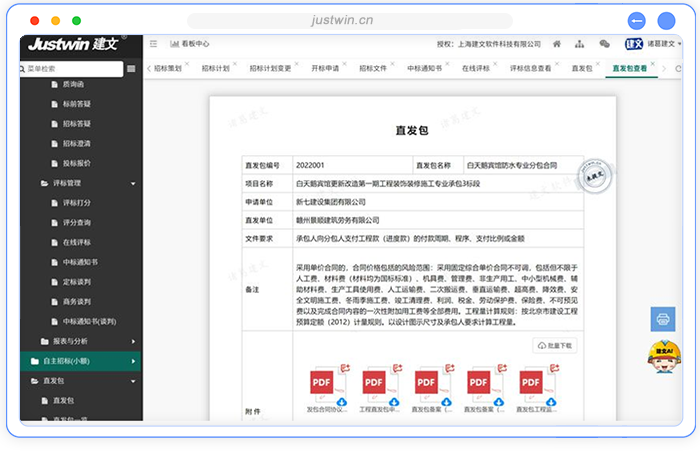700x454 pixels.
Task: Click the blue printer icon on the right
Action: pyautogui.click(x=662, y=319)
